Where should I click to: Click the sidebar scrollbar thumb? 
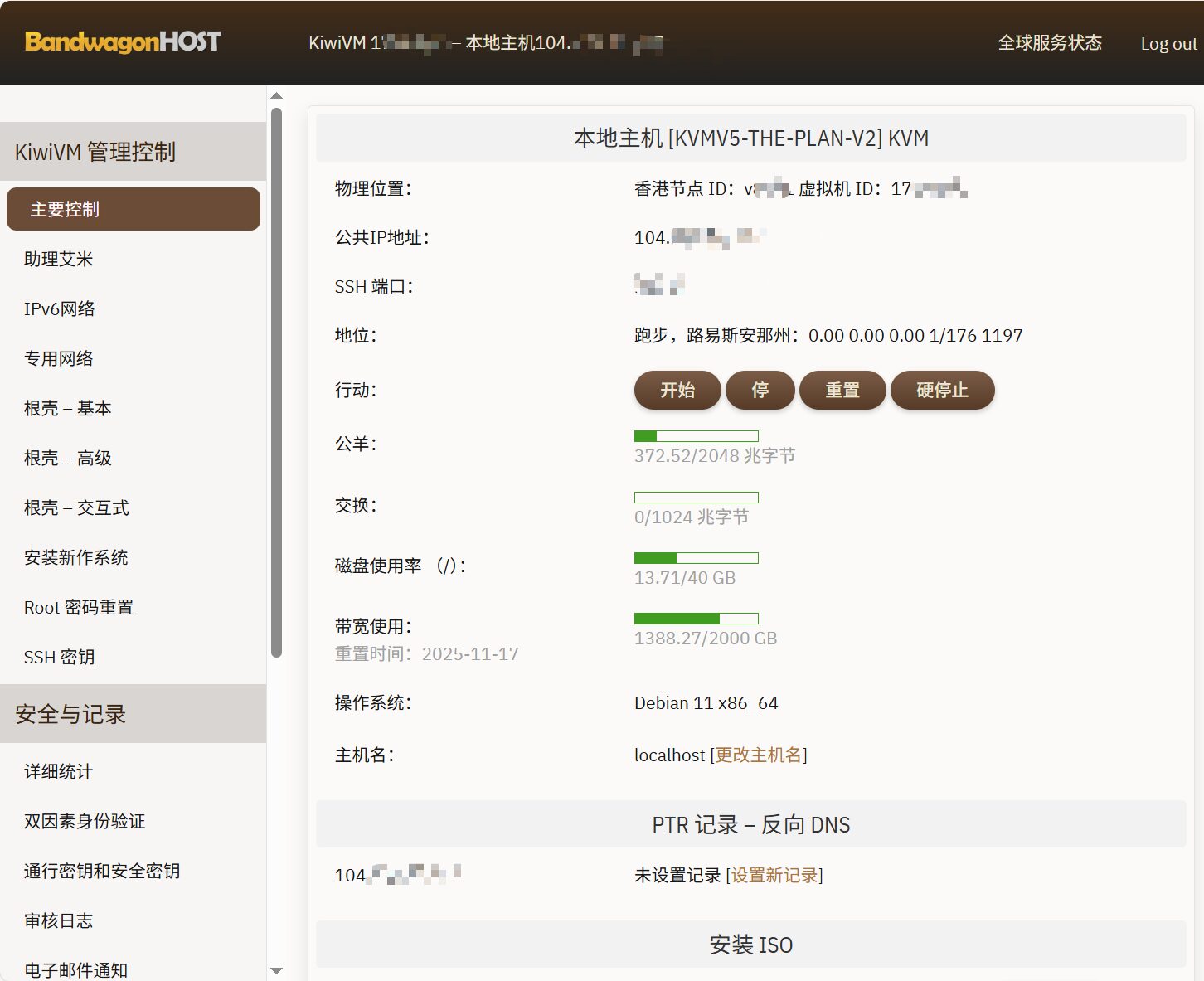point(276,381)
